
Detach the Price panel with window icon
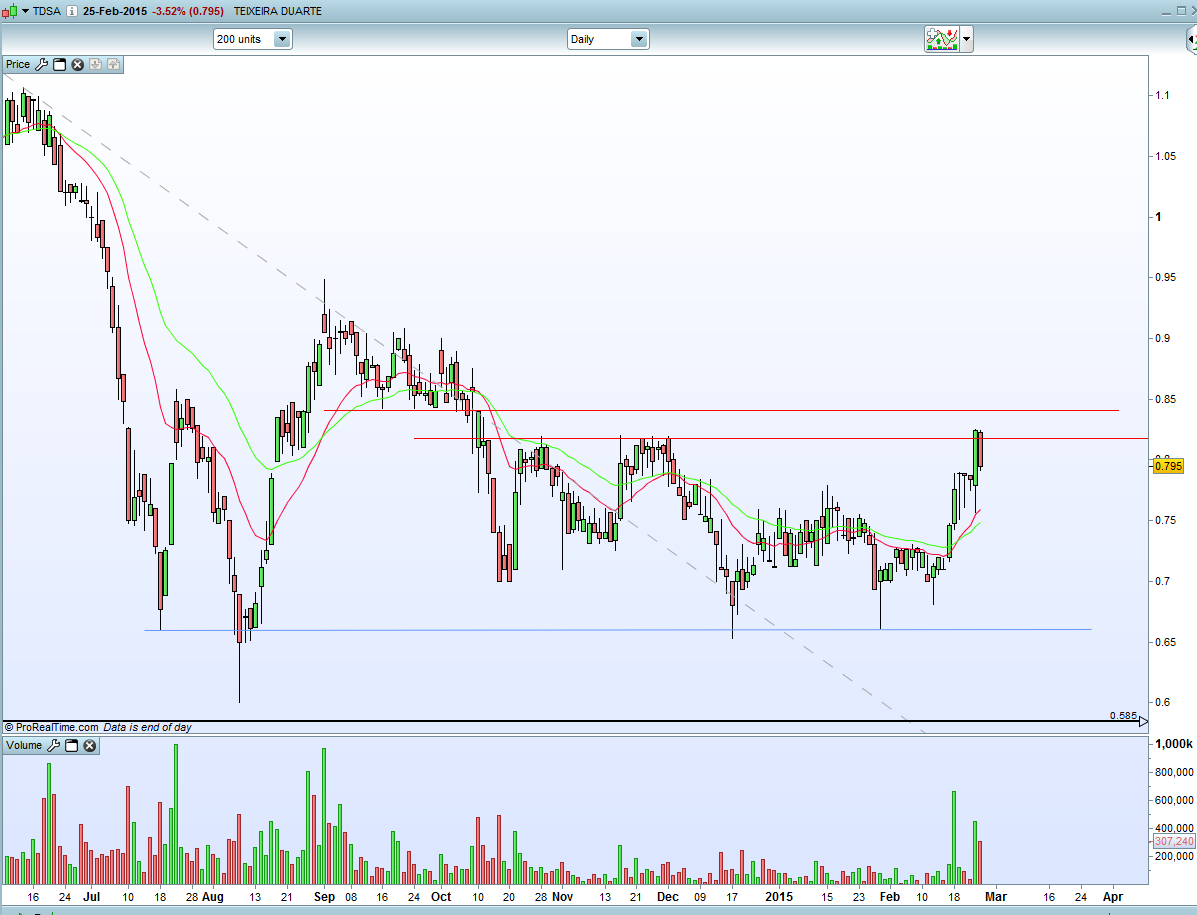click(x=60, y=65)
